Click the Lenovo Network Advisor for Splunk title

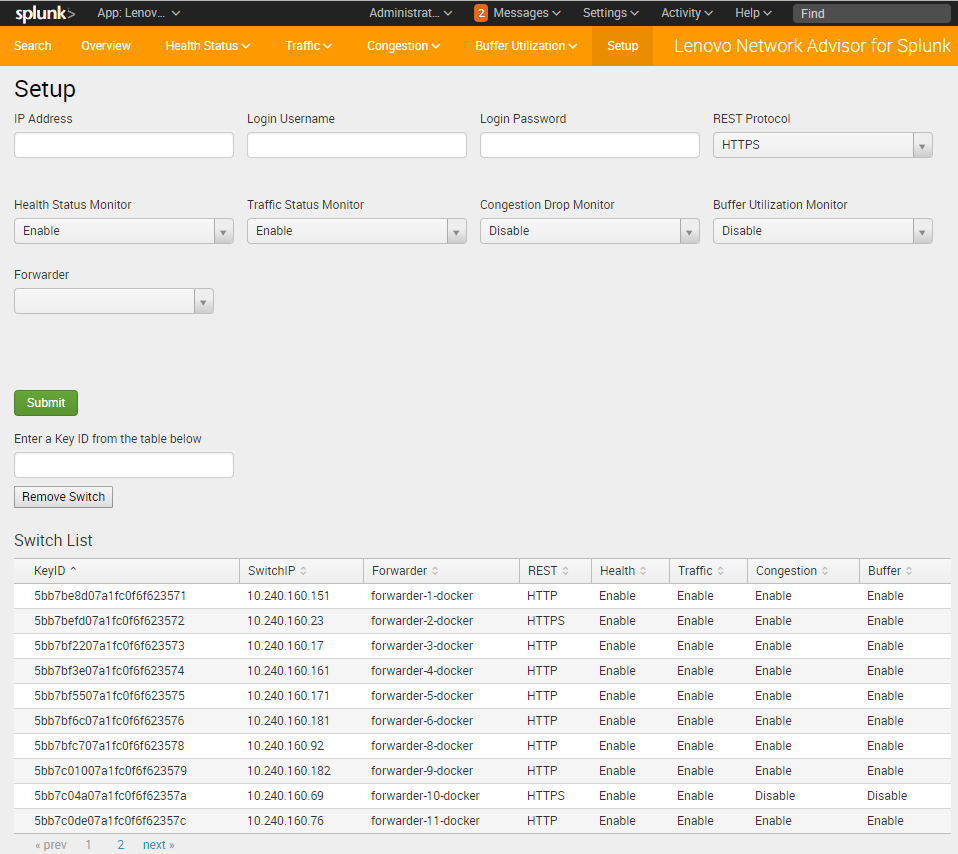click(812, 46)
